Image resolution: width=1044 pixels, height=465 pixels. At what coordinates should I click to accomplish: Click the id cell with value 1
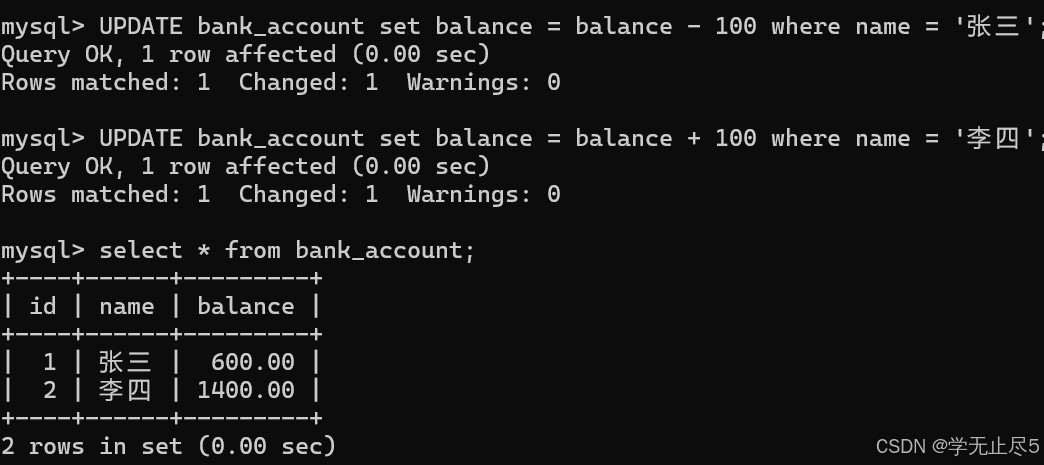[50, 362]
